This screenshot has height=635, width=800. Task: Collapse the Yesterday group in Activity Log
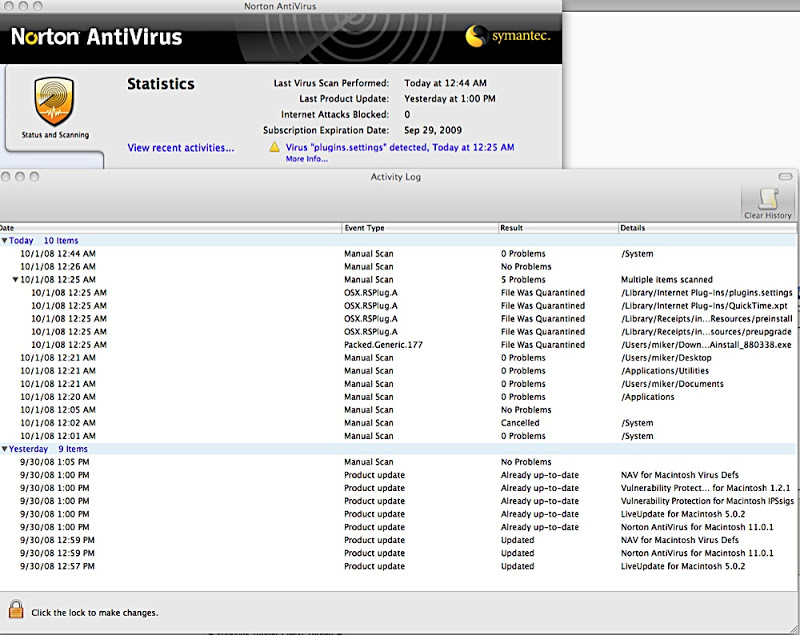(x=4, y=449)
